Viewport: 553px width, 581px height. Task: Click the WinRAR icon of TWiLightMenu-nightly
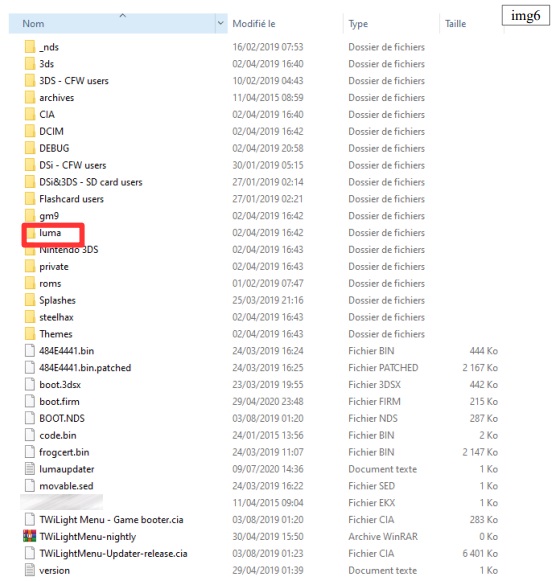click(30, 536)
